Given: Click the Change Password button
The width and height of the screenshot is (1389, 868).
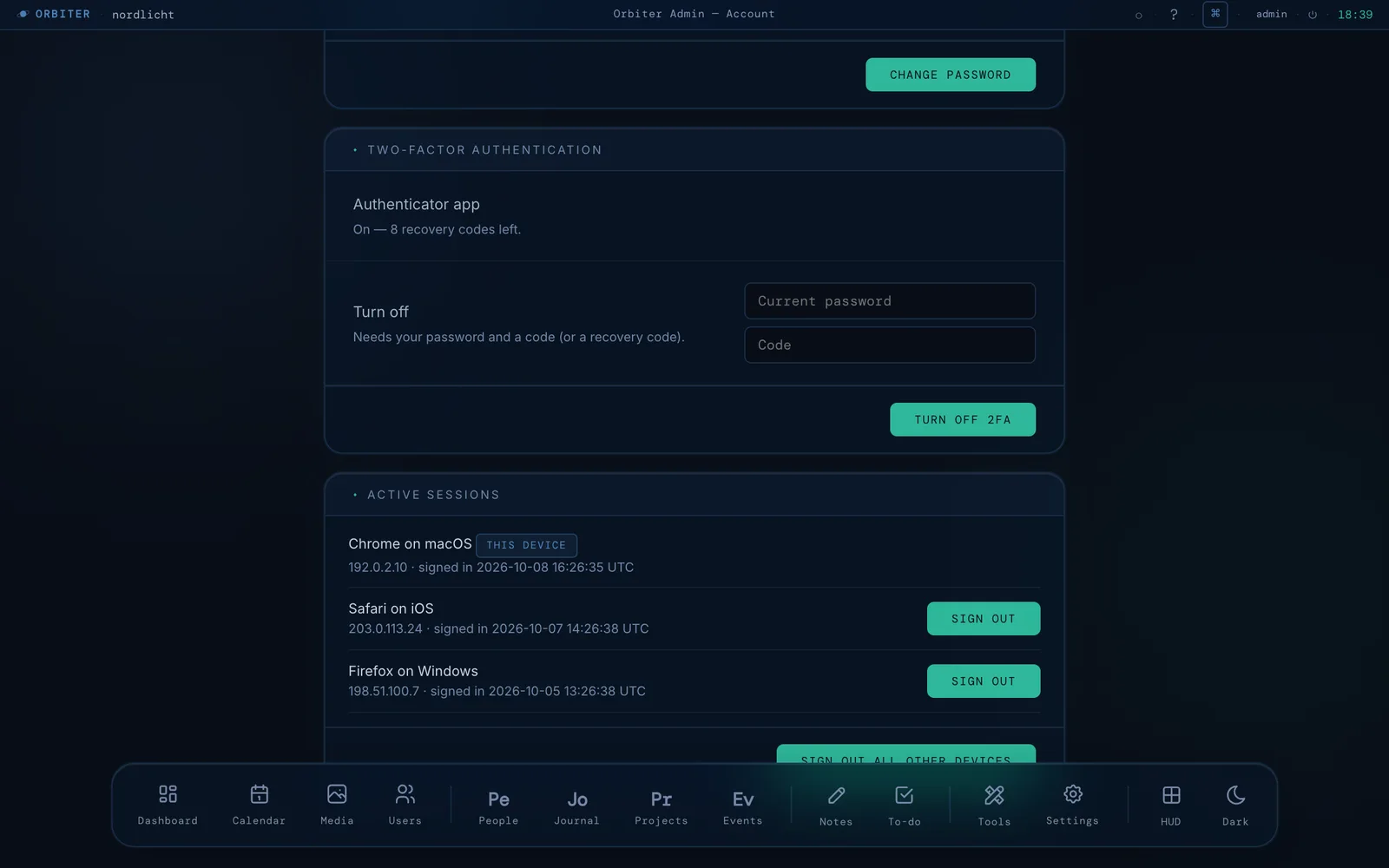Looking at the screenshot, I should 951,75.
